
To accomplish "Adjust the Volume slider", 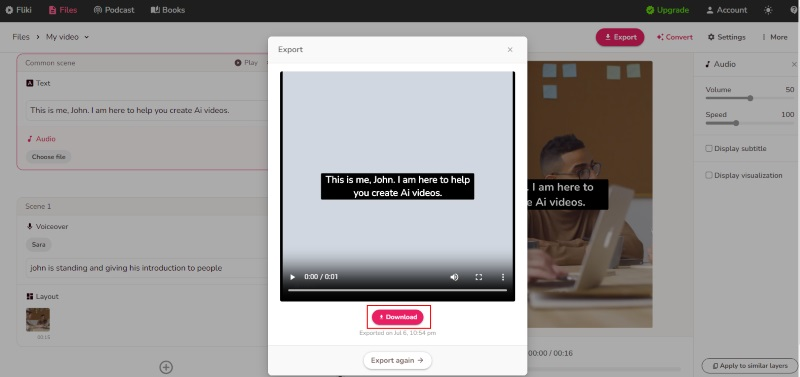I will (750, 98).
